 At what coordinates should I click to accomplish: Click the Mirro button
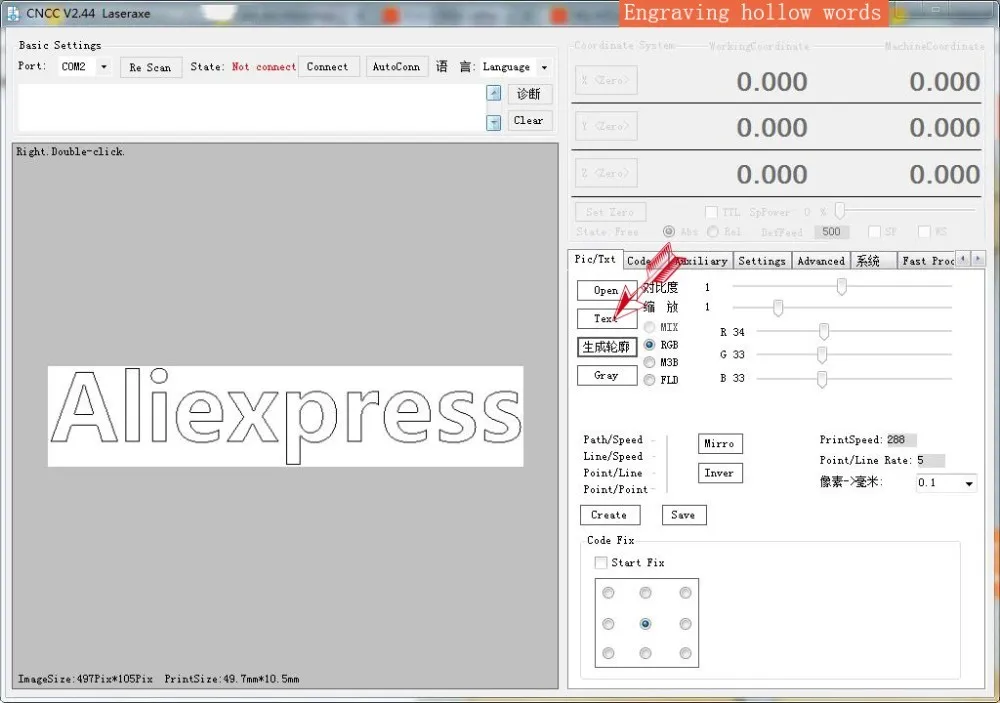pos(720,443)
